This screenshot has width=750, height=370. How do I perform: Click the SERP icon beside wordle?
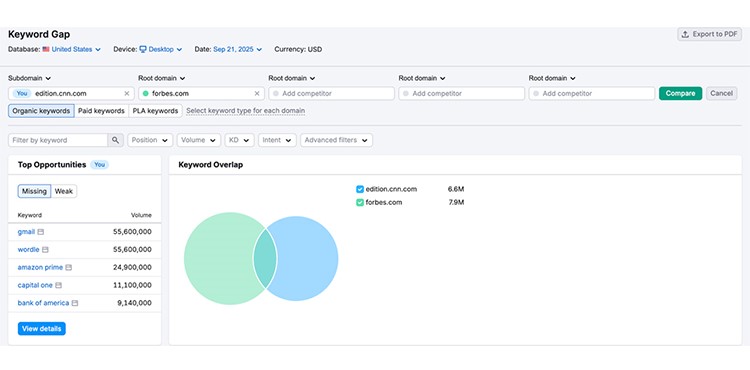(45, 250)
